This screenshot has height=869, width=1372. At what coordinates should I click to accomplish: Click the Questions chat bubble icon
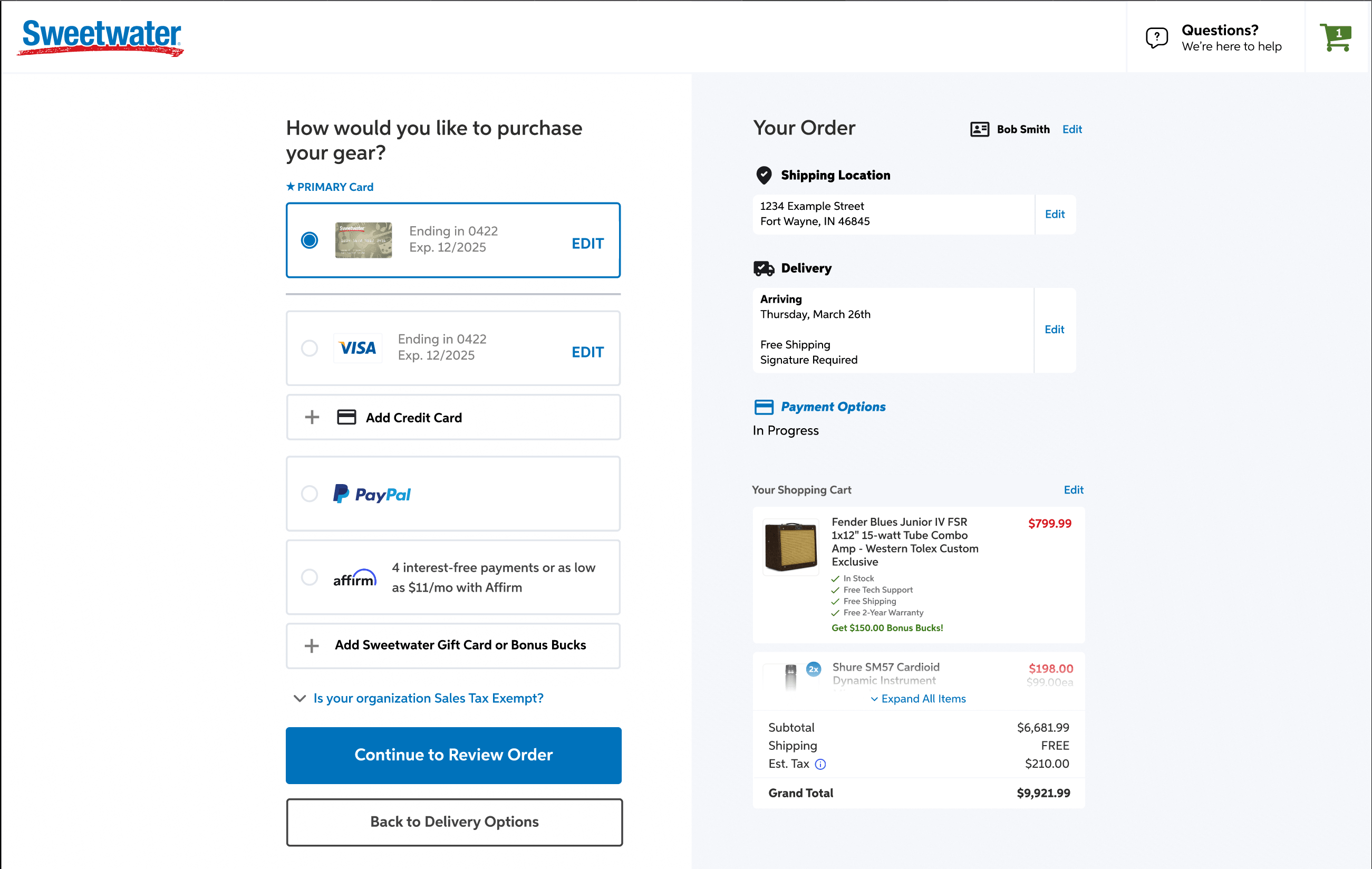(1156, 37)
